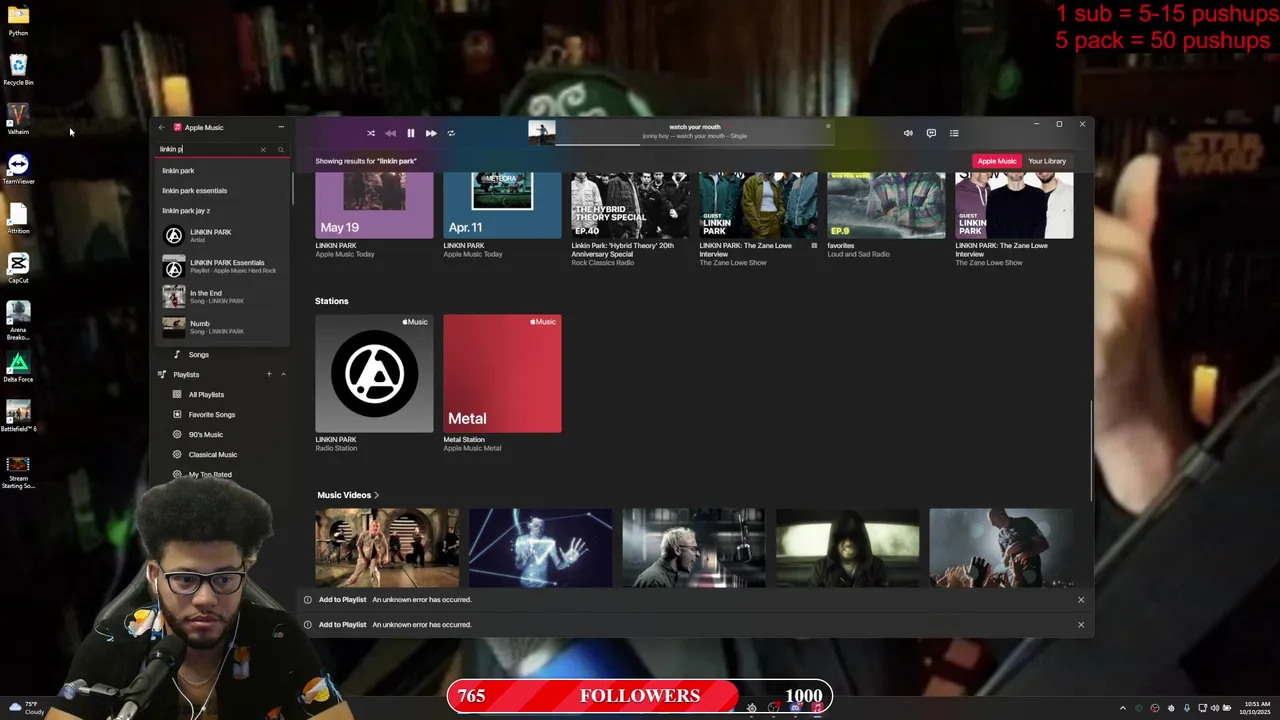
Task: Open Hybrid Theory 20th Anniversary Special
Action: 630,205
